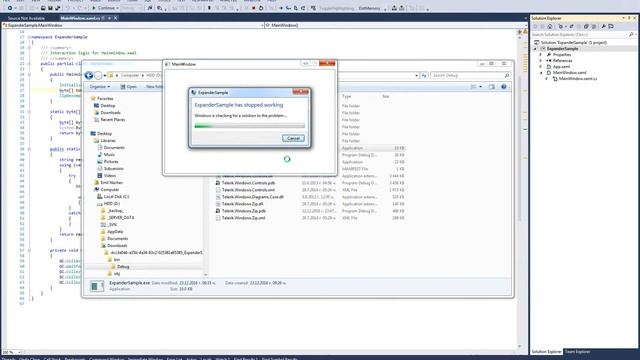Click Solution Explorer Collapse All icon
The image size is (640, 360).
pyautogui.click(x=586, y=27)
